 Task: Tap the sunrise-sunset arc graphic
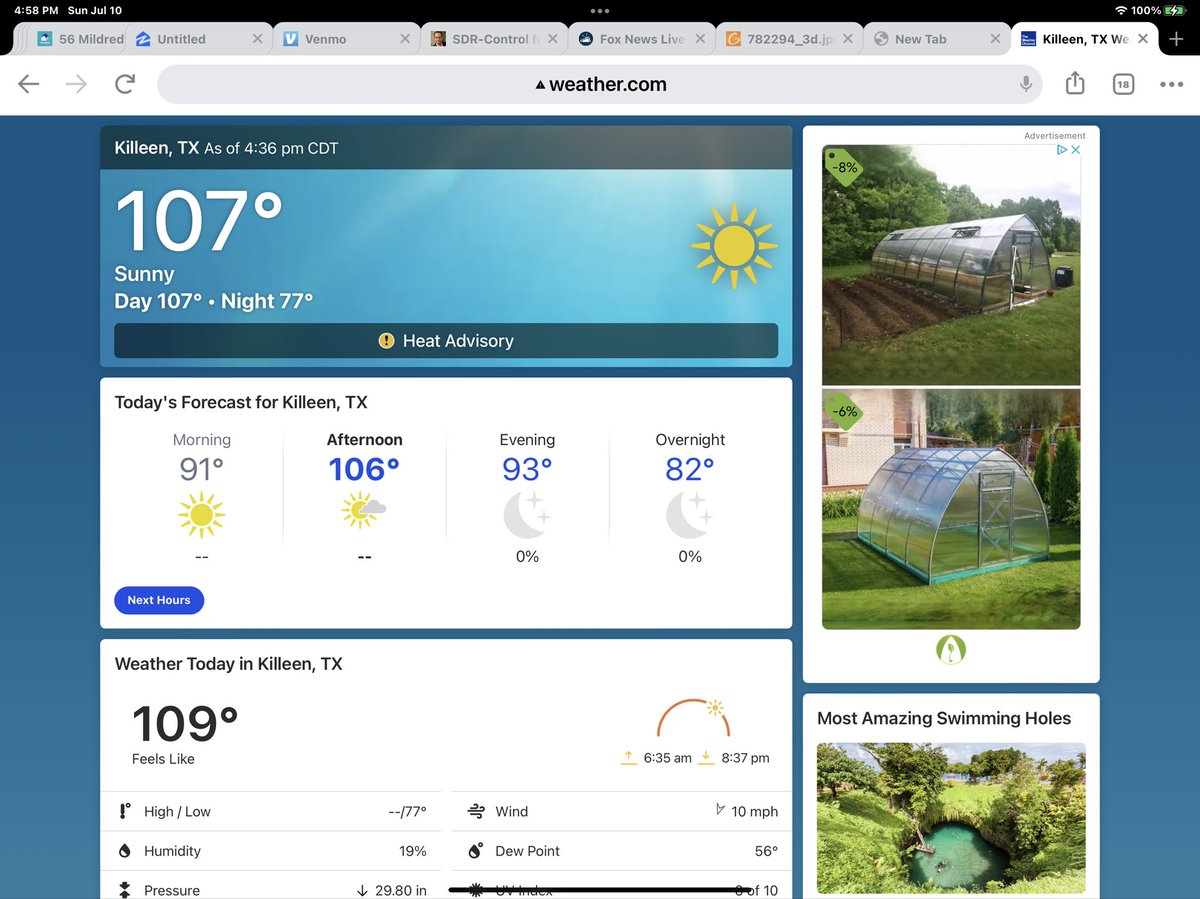click(x=694, y=718)
